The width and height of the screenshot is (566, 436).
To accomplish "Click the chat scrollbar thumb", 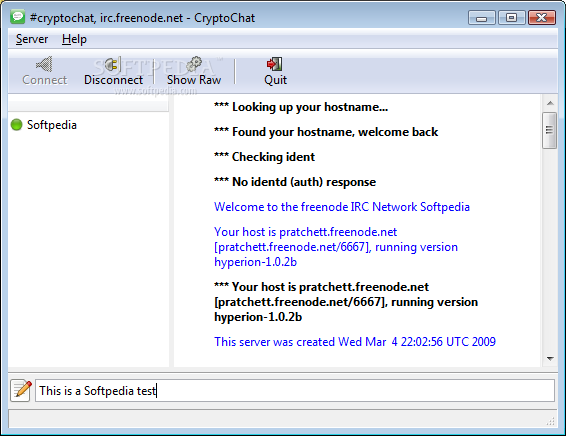I will click(549, 130).
